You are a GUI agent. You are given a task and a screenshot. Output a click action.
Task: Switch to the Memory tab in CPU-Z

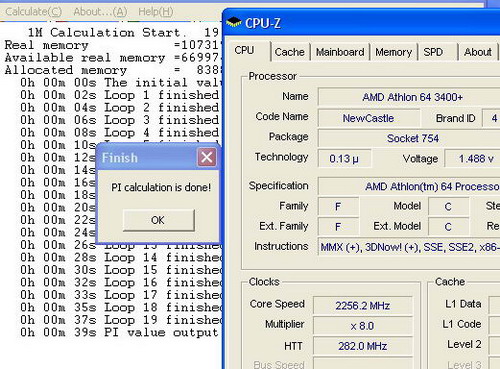tap(394, 52)
